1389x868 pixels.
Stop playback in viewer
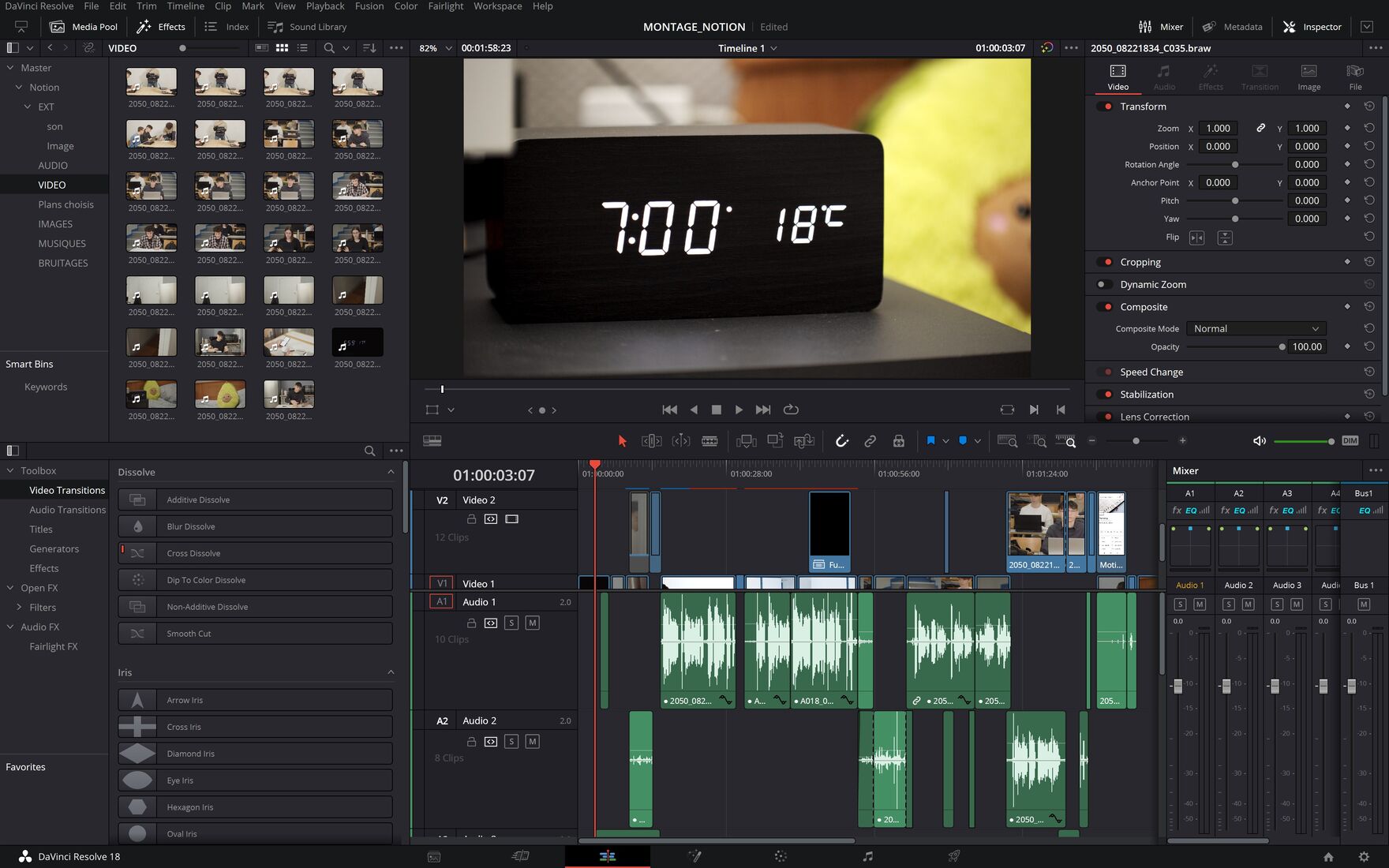coord(717,410)
